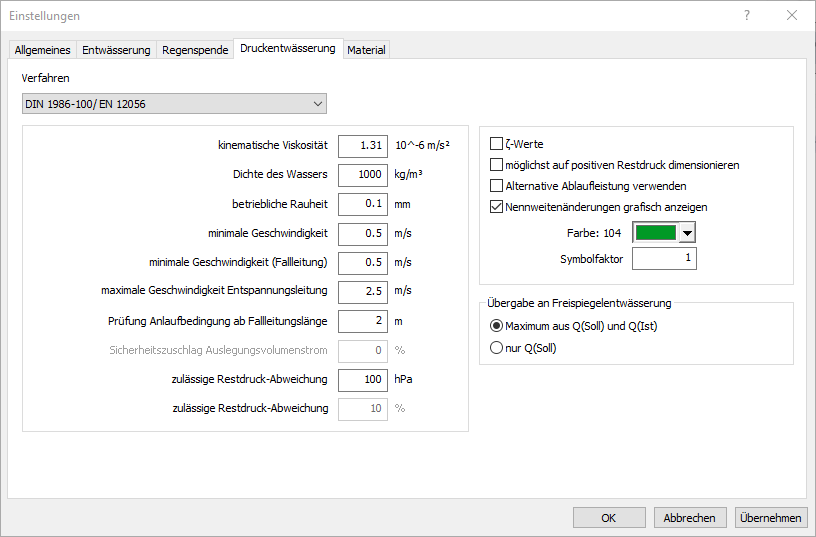Click the Einstellungen window title
This screenshot has height=537, width=816.
[x=45, y=16]
